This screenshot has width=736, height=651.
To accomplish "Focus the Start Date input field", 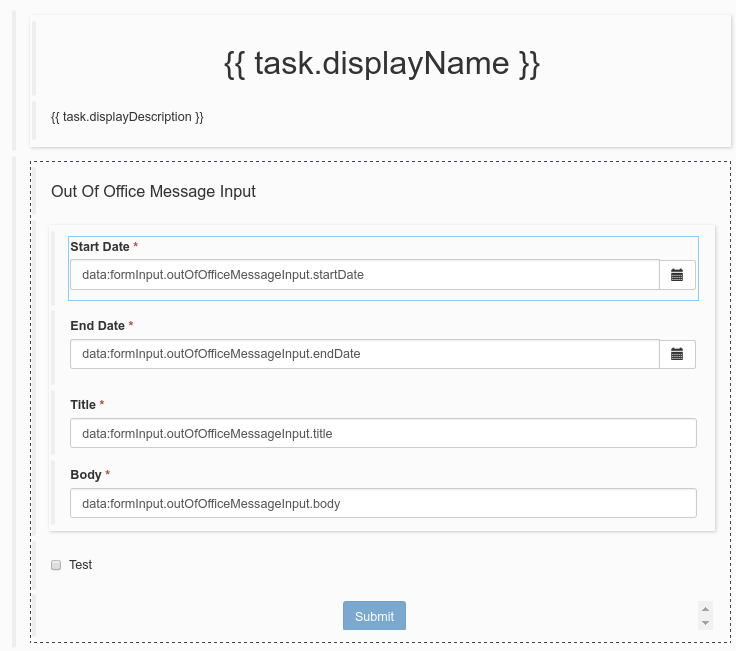I will [x=364, y=275].
